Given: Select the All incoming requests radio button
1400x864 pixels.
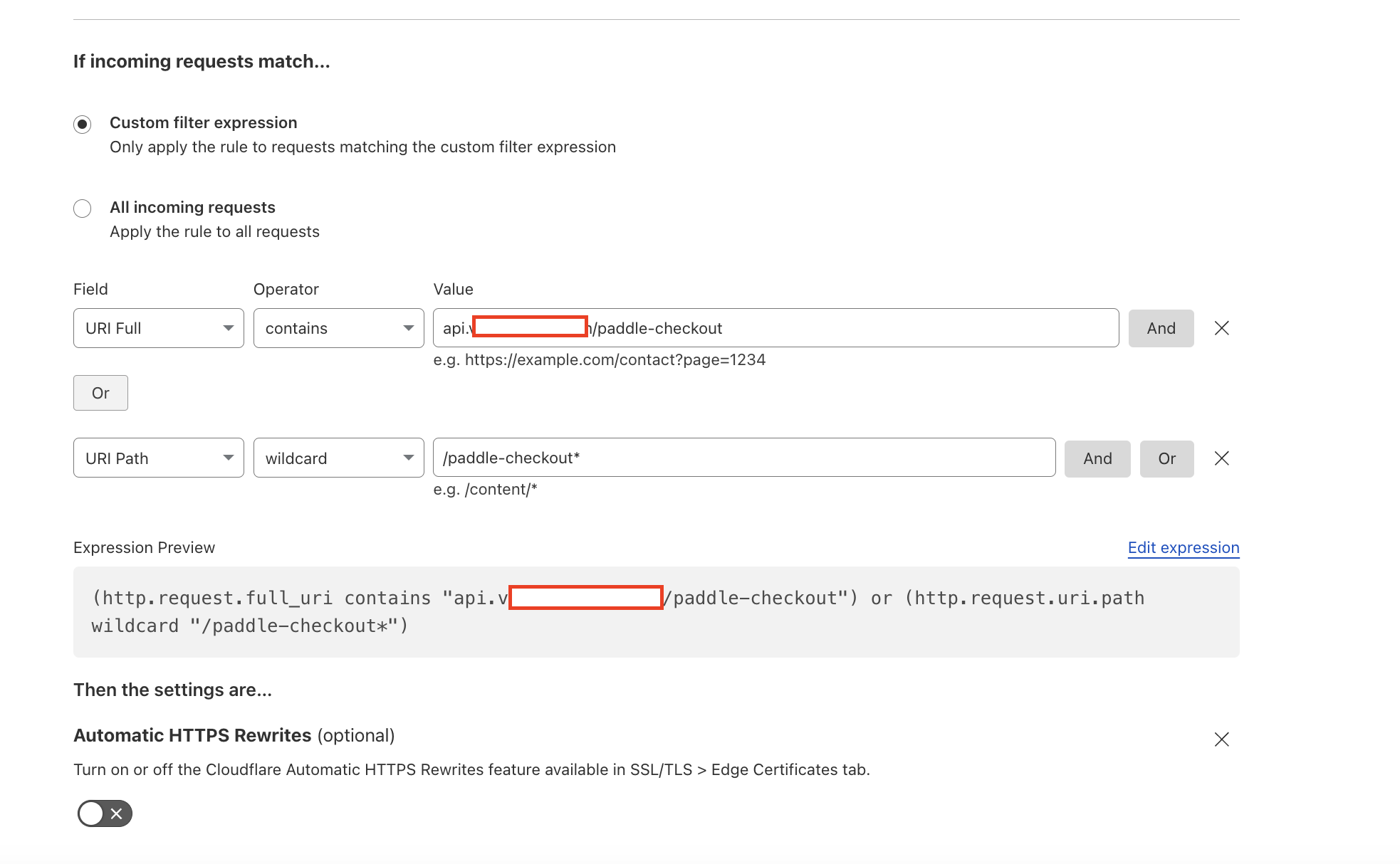Looking at the screenshot, I should tap(83, 208).
